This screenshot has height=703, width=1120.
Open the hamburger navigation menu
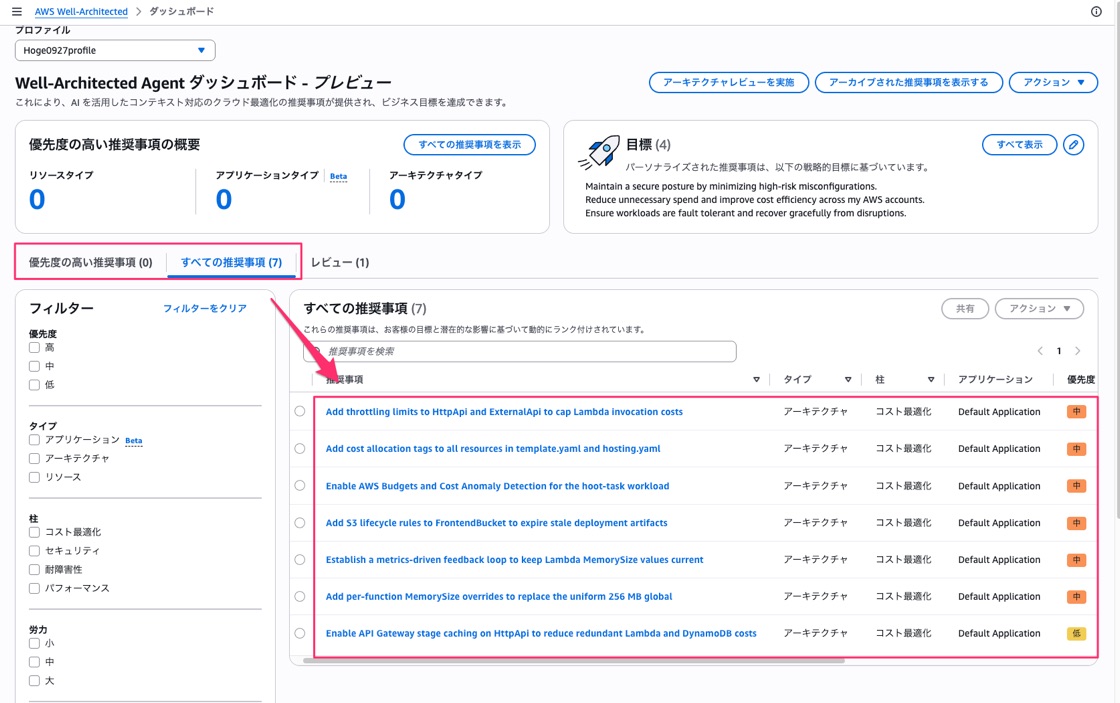pos(16,11)
